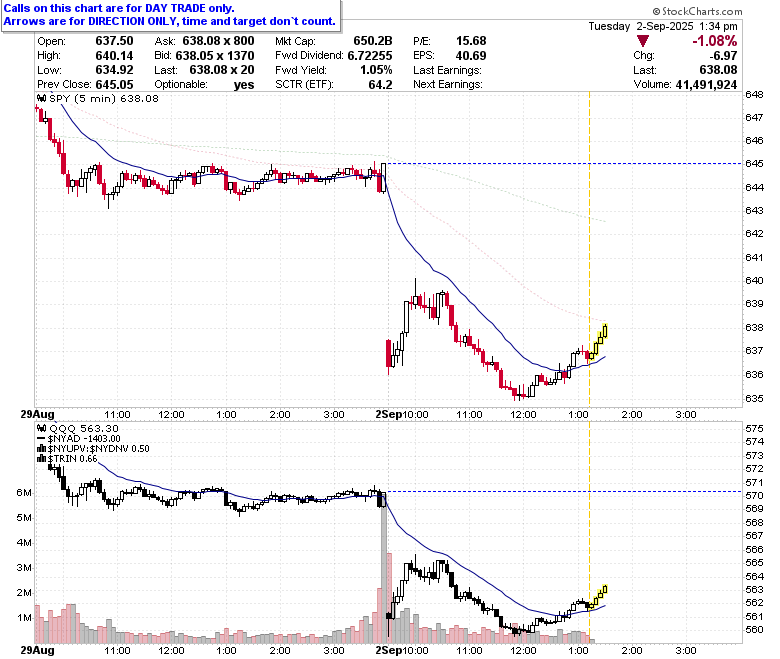Click the $NYUPV:$NYDNV histogram legend icon
This screenshot has height=659, width=780.
(x=42, y=449)
